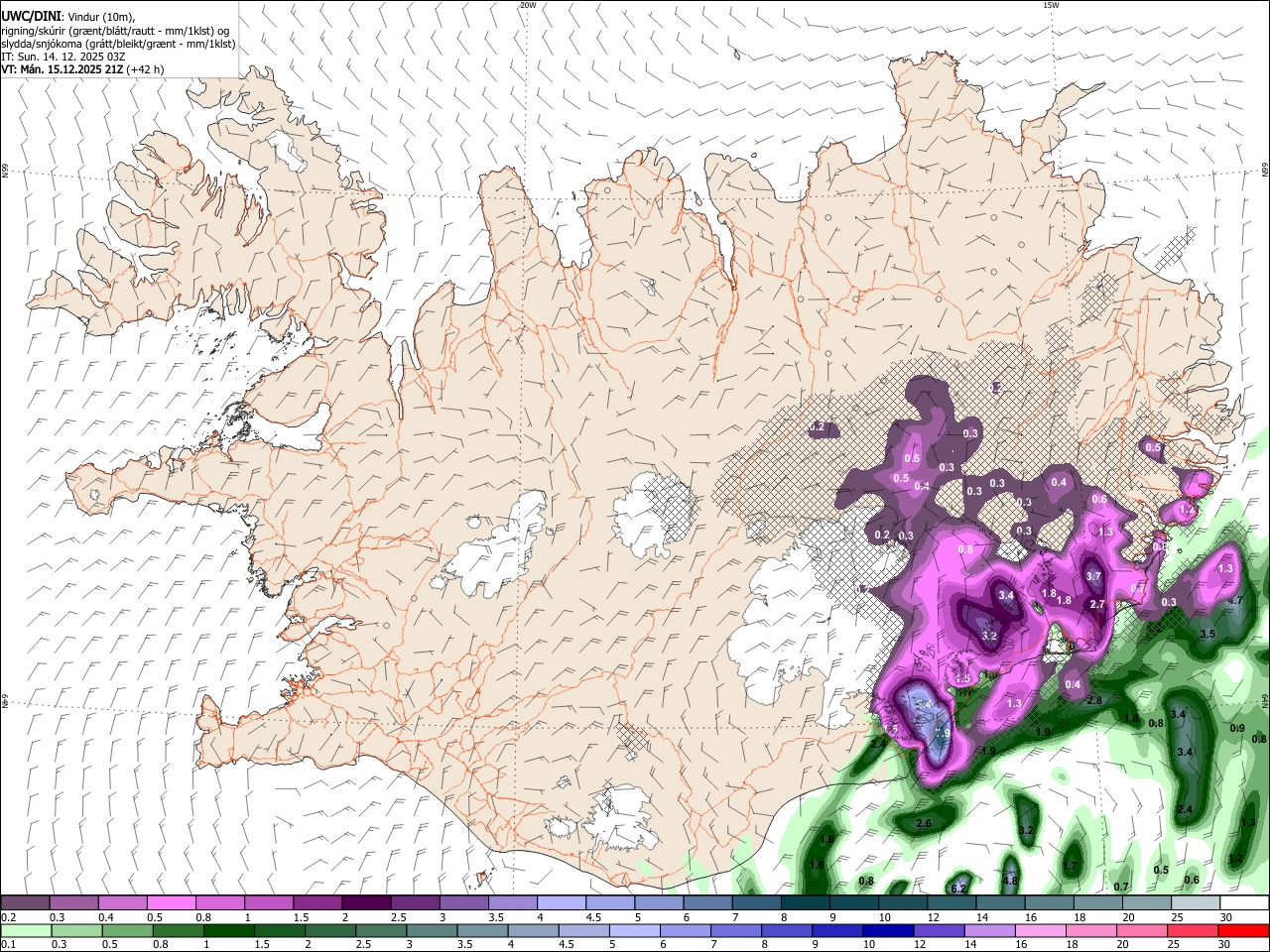This screenshot has height=952, width=1270.
Task: Click the lower legend swatch labeled 25
Action: point(1194,930)
